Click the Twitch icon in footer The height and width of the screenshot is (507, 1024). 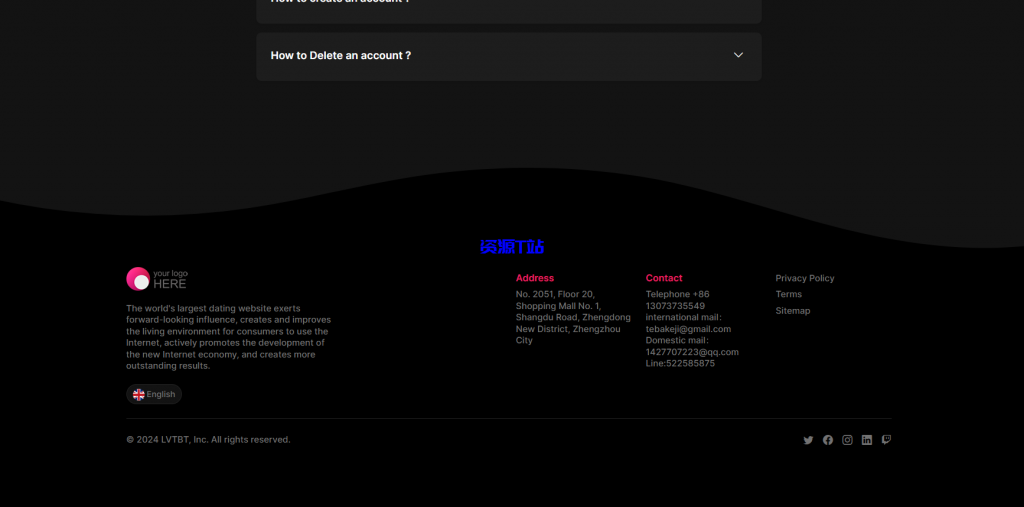[886, 440]
